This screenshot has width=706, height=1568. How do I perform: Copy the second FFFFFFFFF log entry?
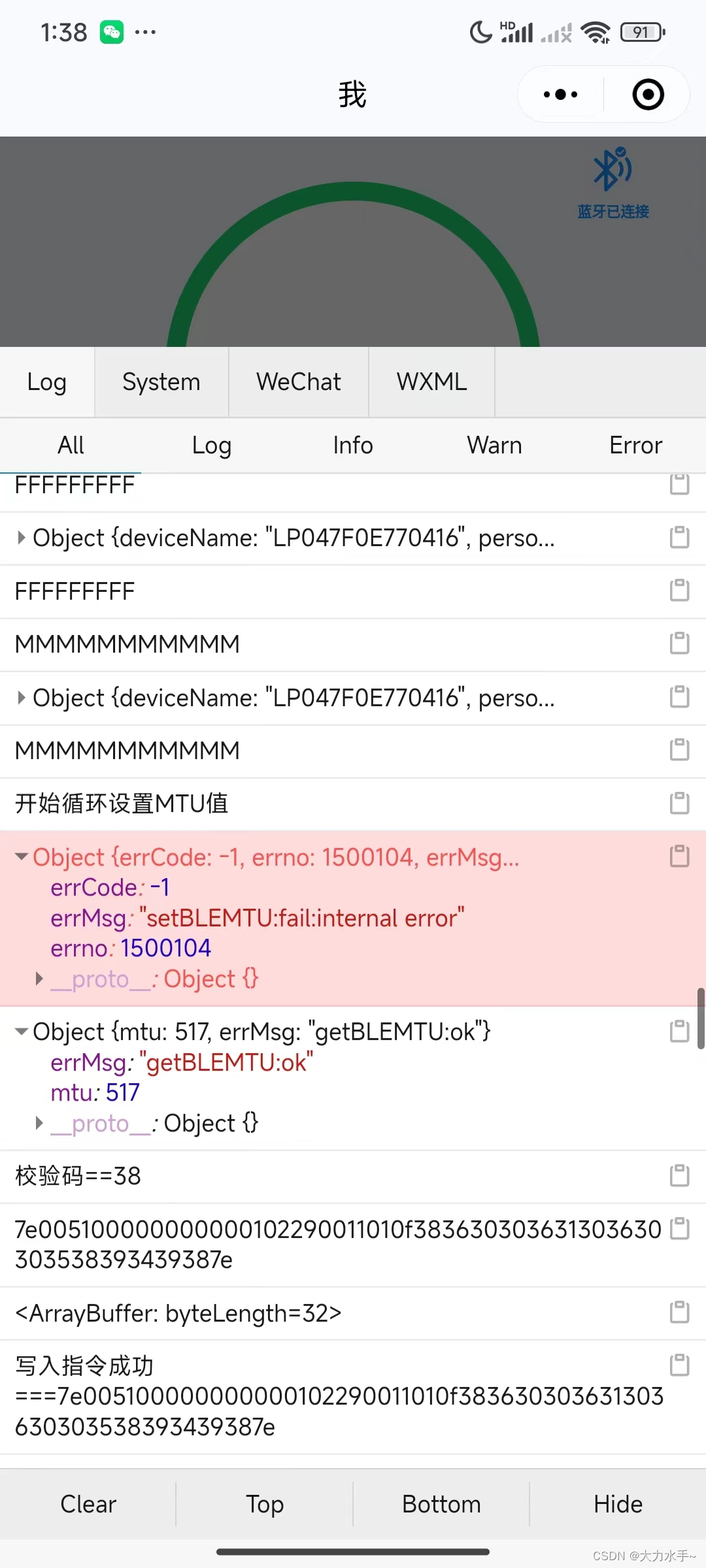[x=679, y=591]
